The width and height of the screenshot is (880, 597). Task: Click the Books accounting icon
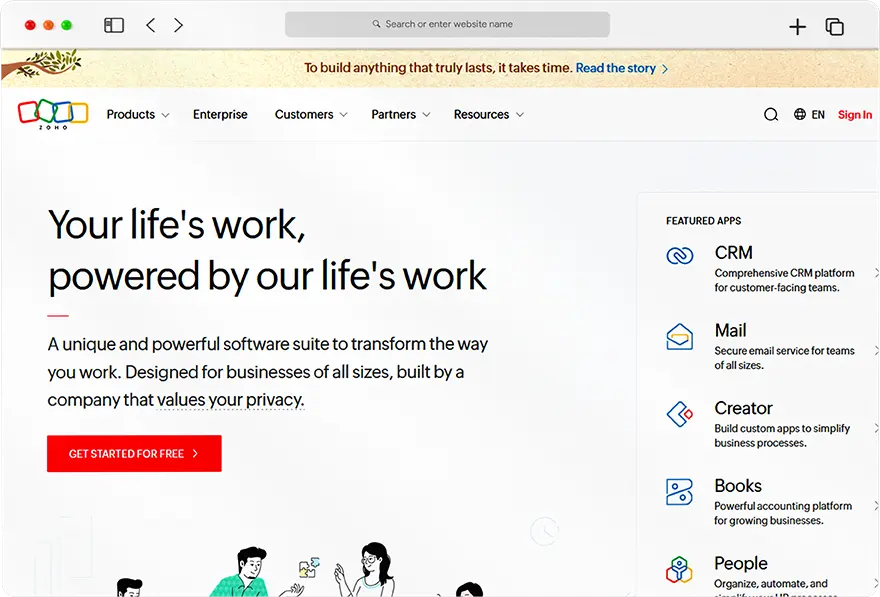coord(679,492)
